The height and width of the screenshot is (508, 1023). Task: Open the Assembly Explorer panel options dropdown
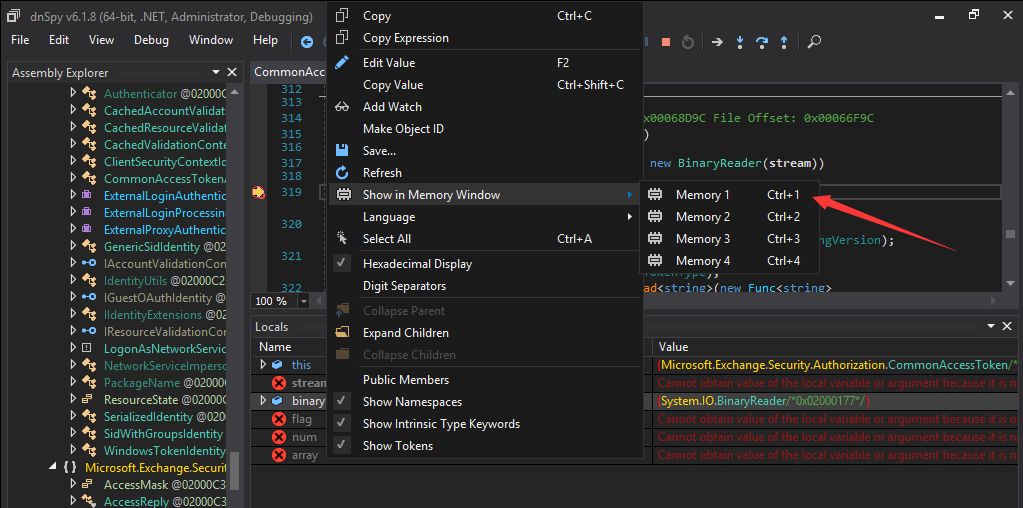[216, 72]
